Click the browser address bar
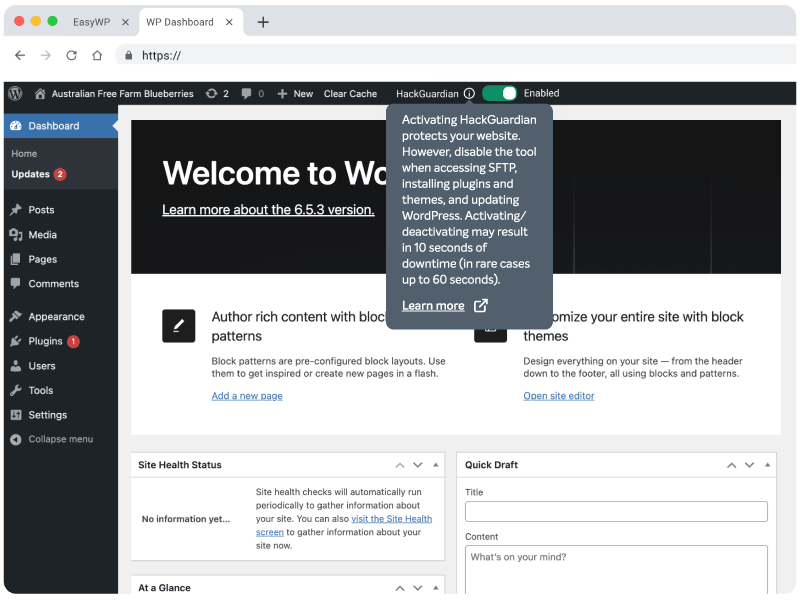 [454, 55]
